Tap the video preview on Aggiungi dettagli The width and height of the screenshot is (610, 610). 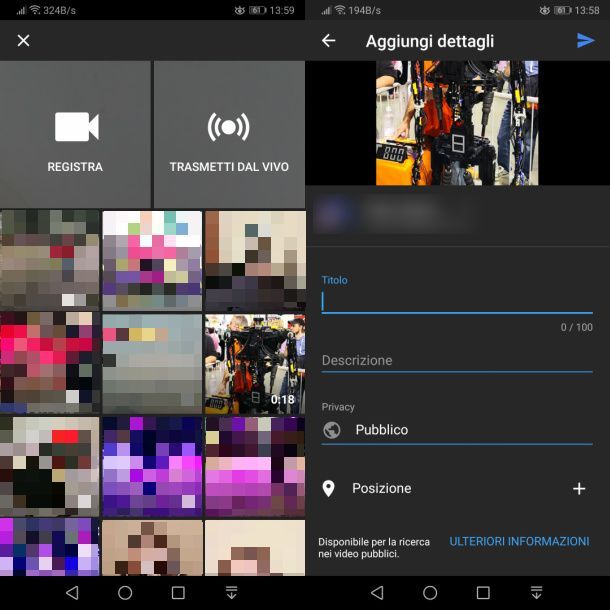click(x=457, y=123)
